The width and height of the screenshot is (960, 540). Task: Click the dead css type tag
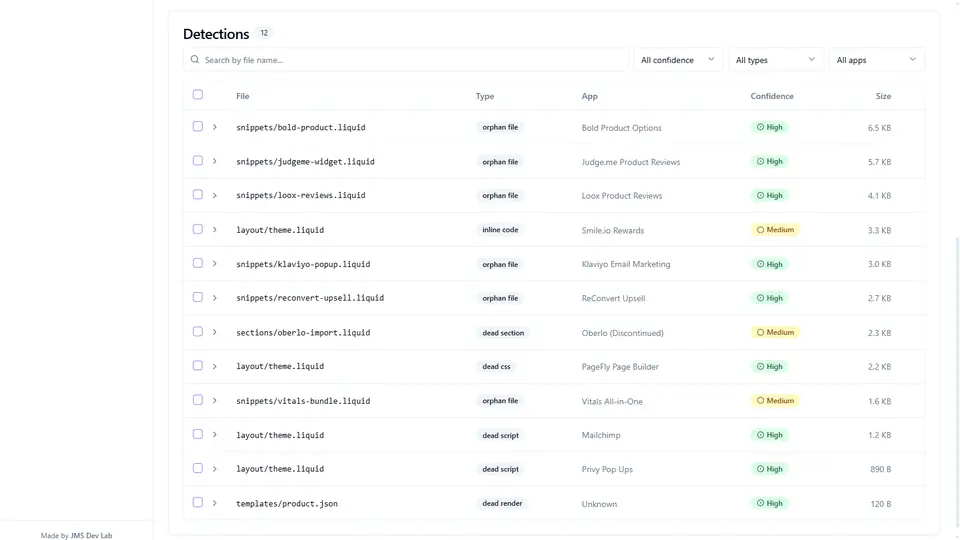(x=496, y=366)
